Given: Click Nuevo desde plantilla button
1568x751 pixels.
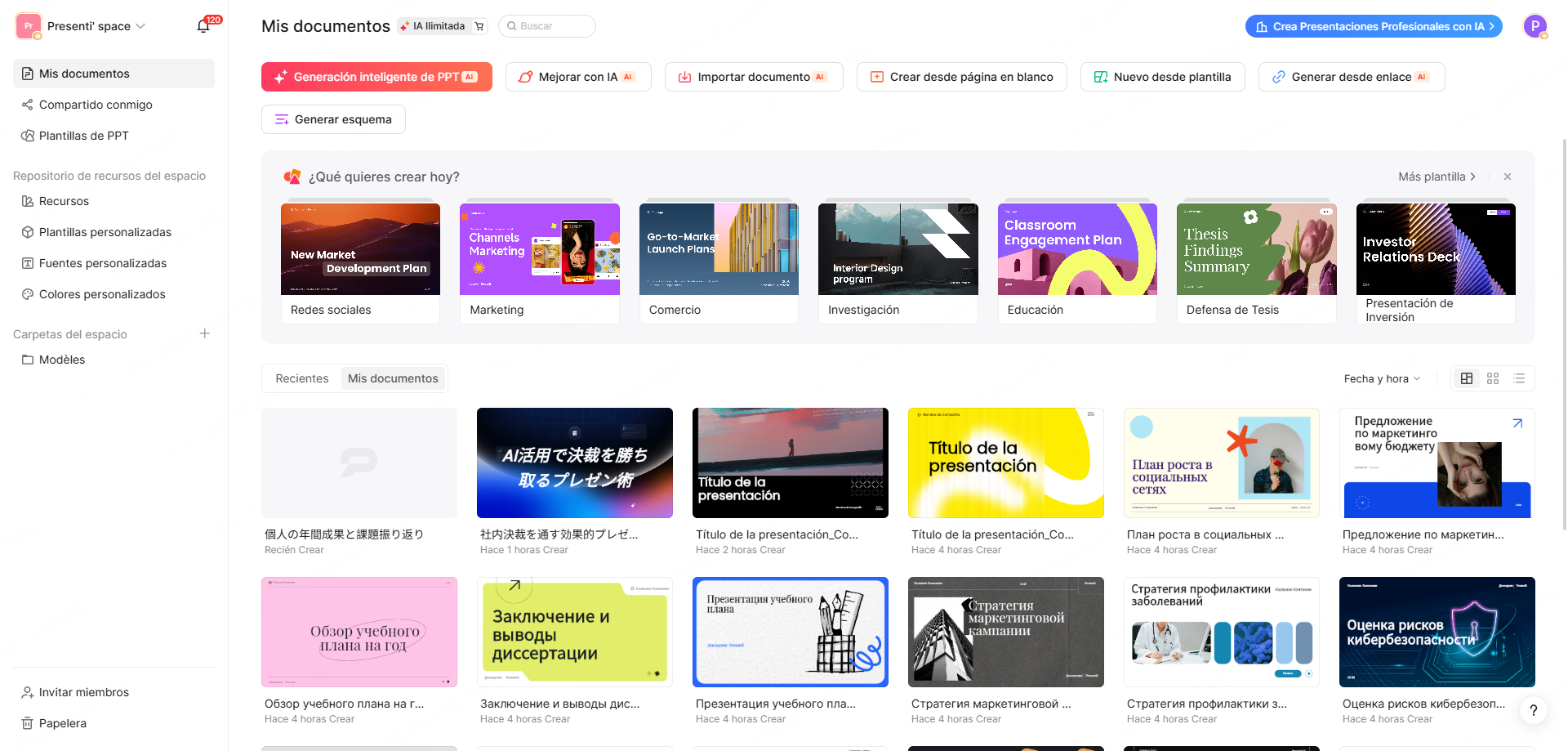Looking at the screenshot, I should [1163, 77].
